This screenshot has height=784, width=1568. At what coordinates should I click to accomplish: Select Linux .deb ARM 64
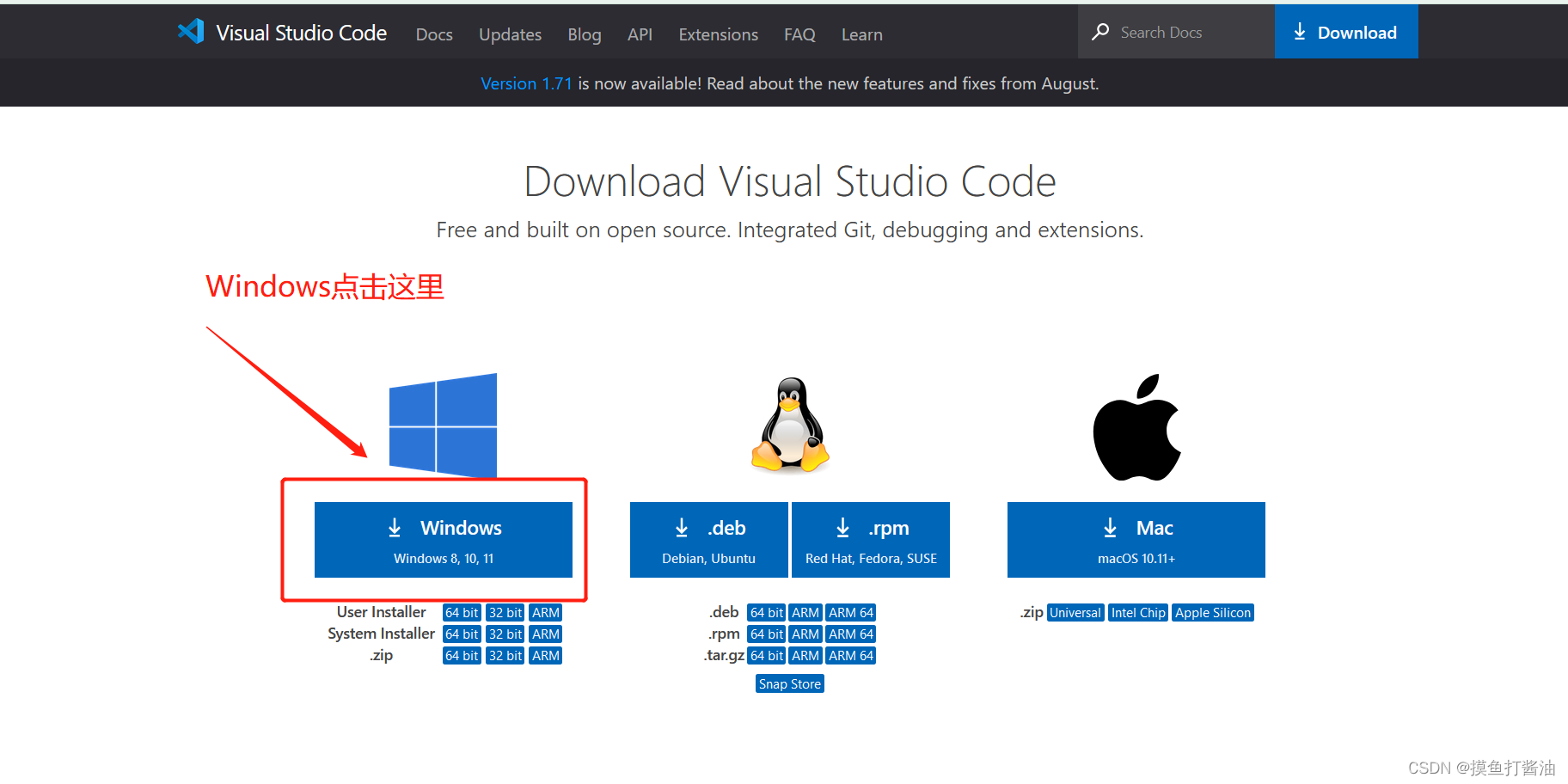(x=851, y=612)
